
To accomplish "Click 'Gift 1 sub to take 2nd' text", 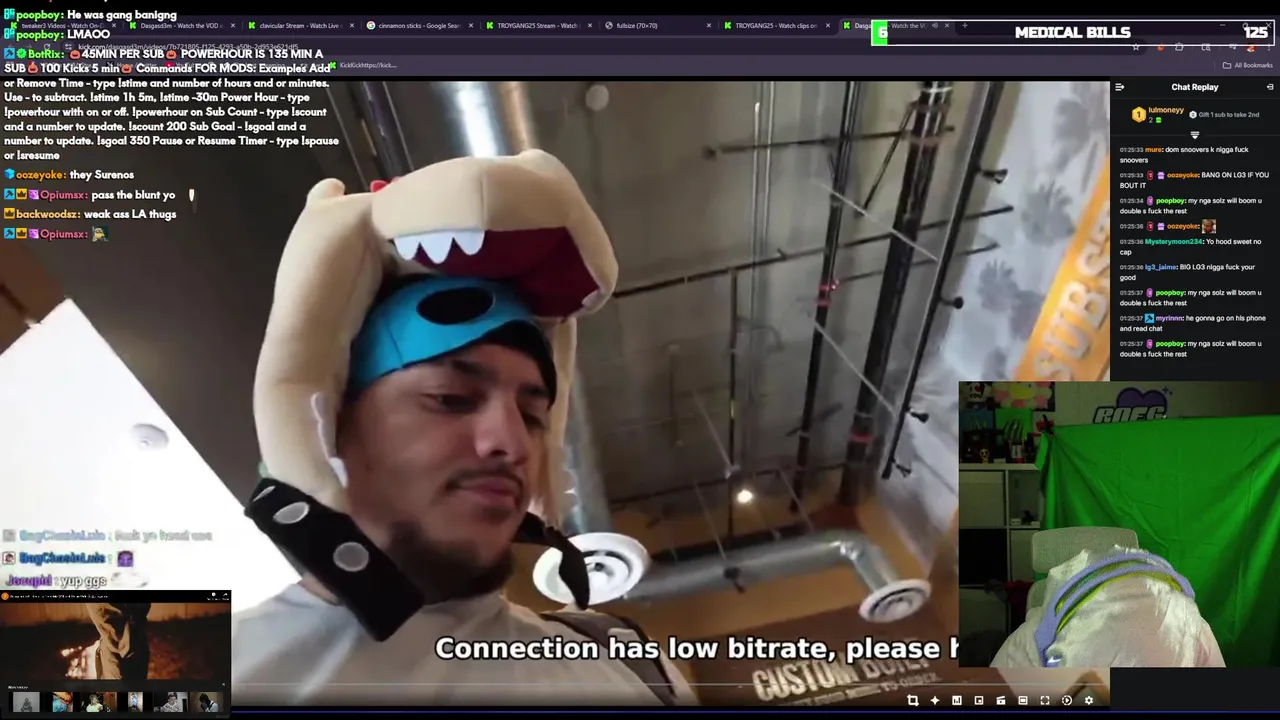I will tap(1229, 115).
